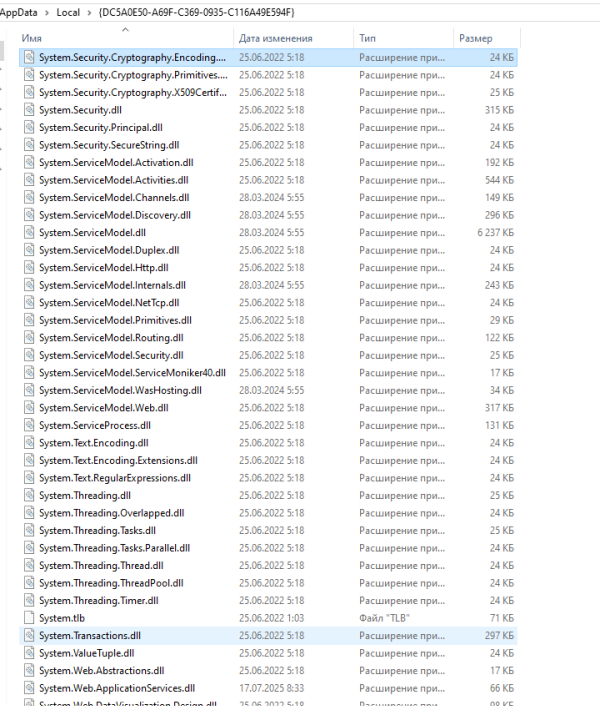Screen dimensions: 600x710
Task: Click the icon beside System.Security.SecureString.dll
Action: (x=29, y=145)
